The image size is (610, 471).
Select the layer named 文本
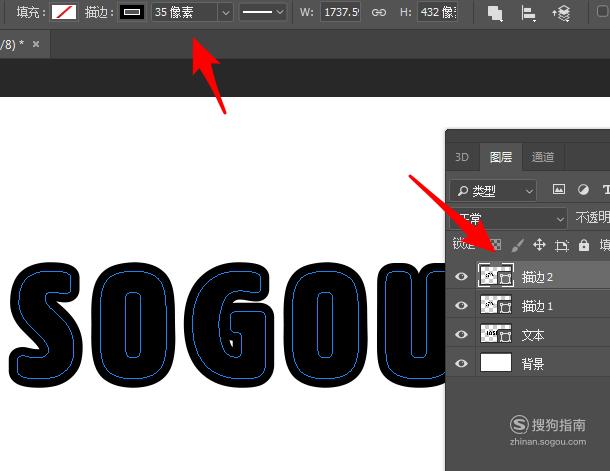[533, 335]
